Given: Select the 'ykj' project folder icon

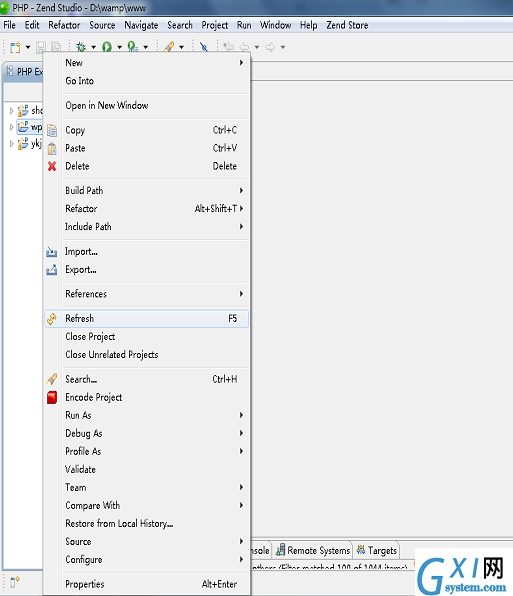Looking at the screenshot, I should click(x=23, y=143).
